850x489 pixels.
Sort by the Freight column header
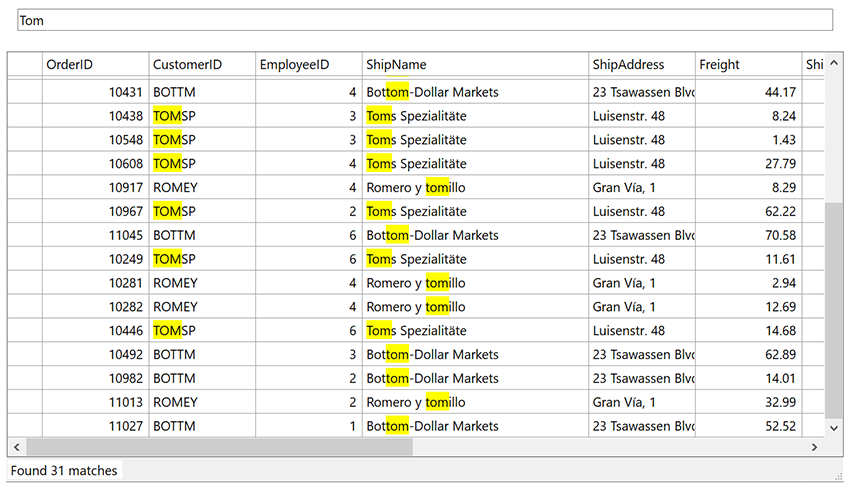(747, 65)
